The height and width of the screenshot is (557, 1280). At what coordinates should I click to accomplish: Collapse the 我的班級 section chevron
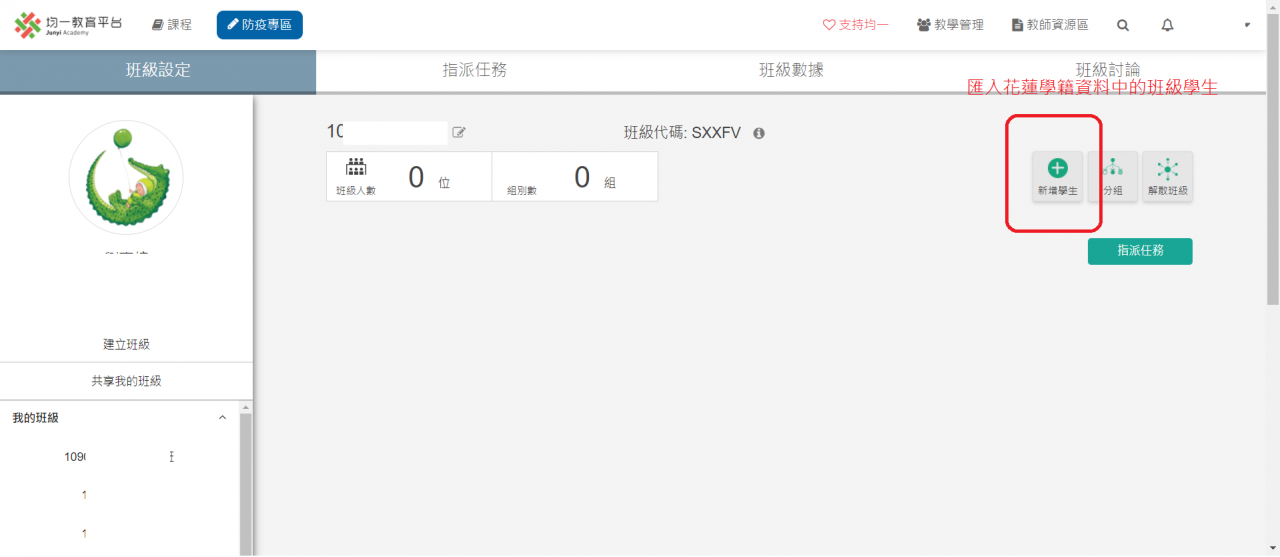coord(222,418)
